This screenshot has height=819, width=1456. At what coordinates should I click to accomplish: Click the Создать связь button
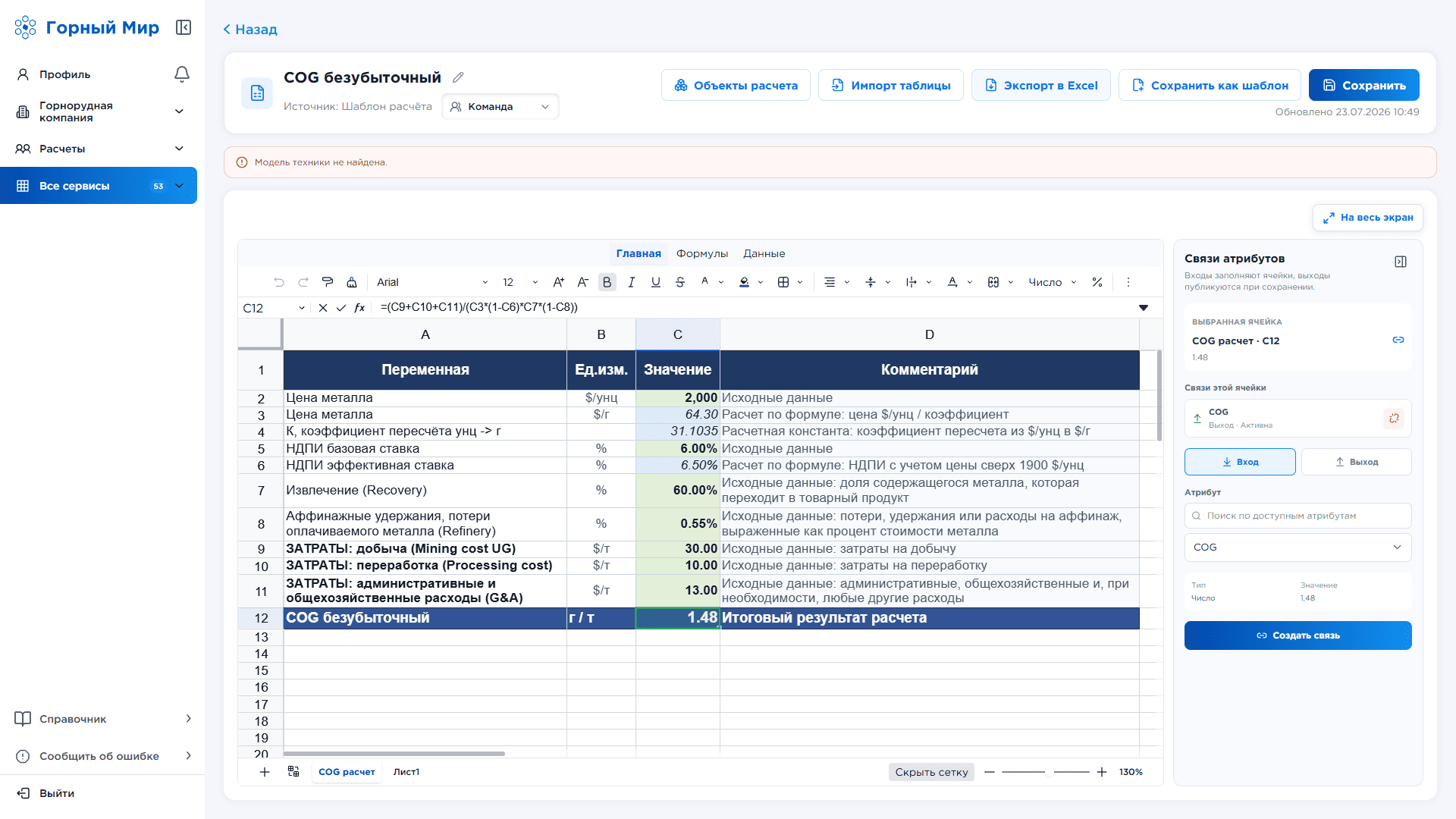1298,635
